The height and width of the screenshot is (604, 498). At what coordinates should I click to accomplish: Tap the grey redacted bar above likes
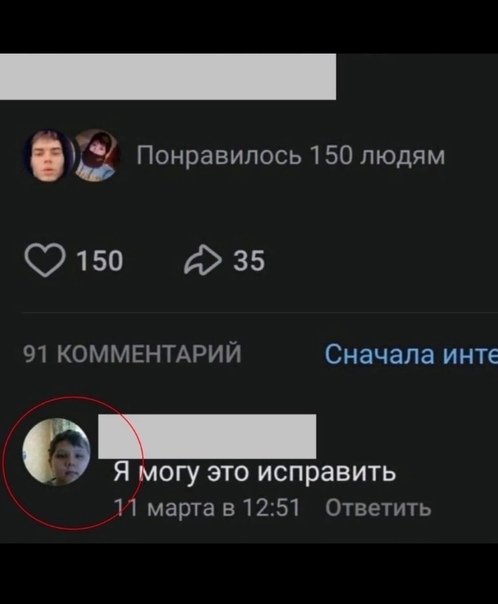[x=168, y=77]
